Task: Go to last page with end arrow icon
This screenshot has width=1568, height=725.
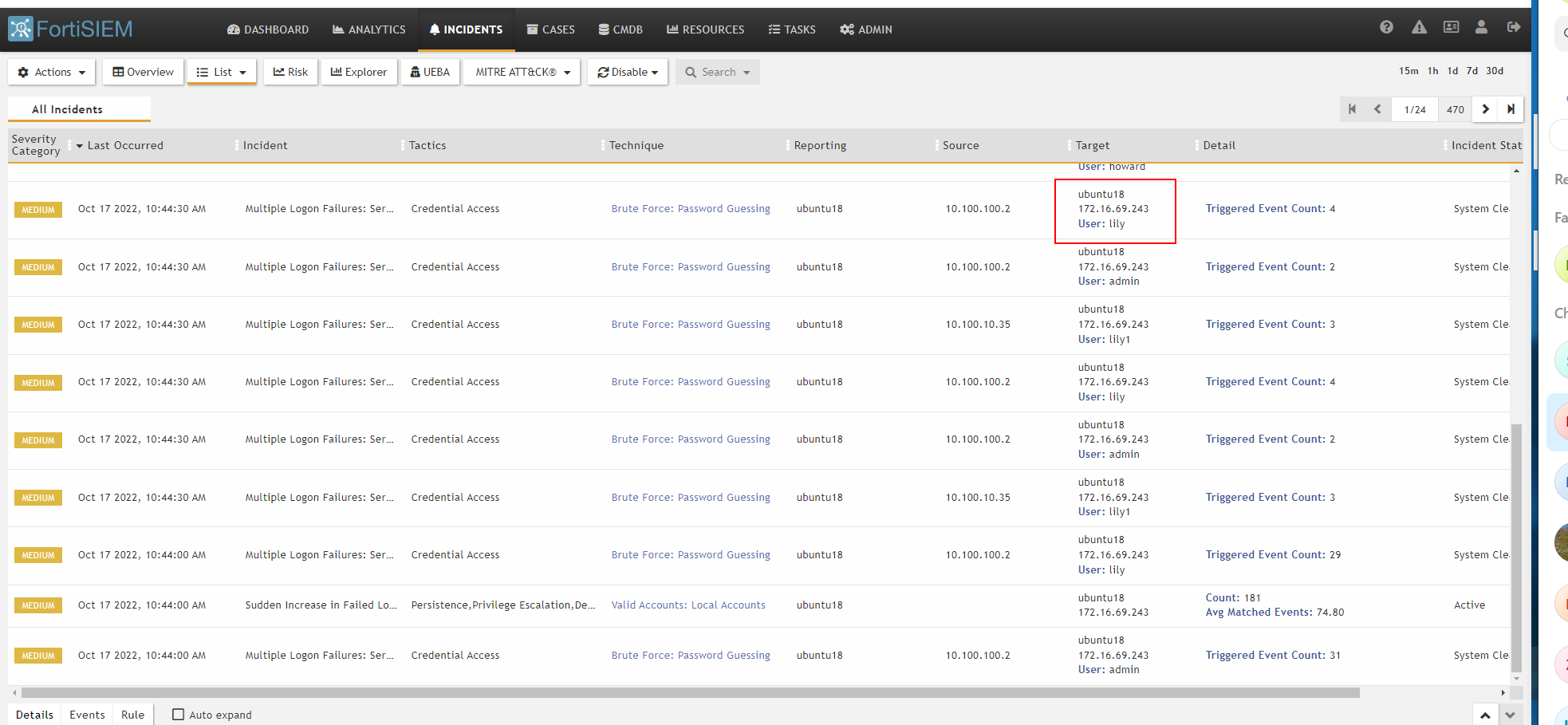Action: pyautogui.click(x=1511, y=109)
